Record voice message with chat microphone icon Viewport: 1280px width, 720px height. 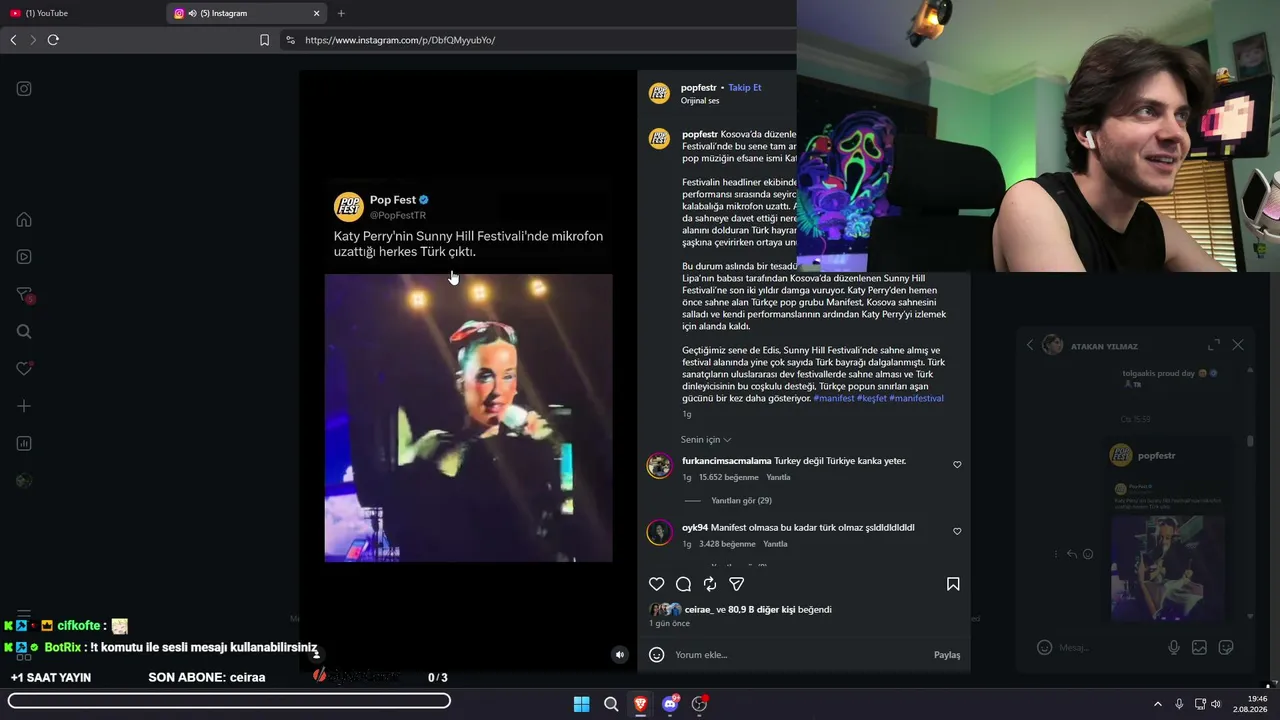click(x=1174, y=647)
